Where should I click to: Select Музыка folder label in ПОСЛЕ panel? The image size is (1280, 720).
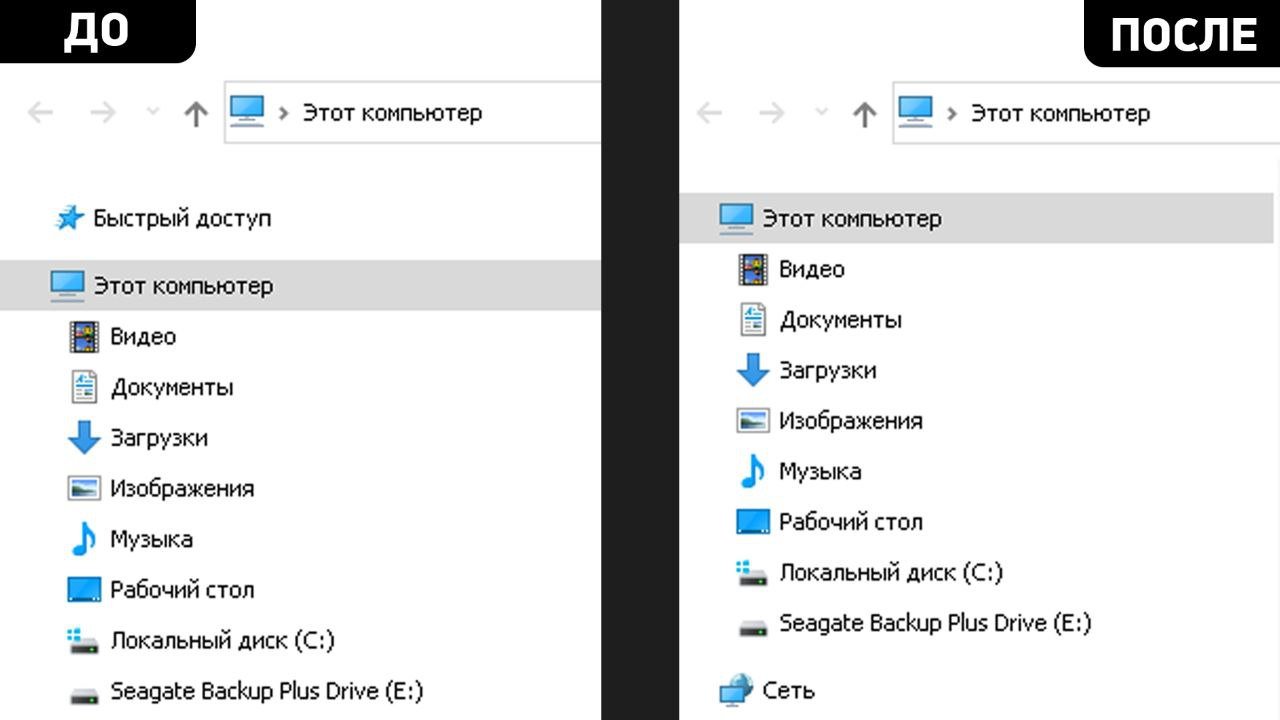tap(820, 471)
